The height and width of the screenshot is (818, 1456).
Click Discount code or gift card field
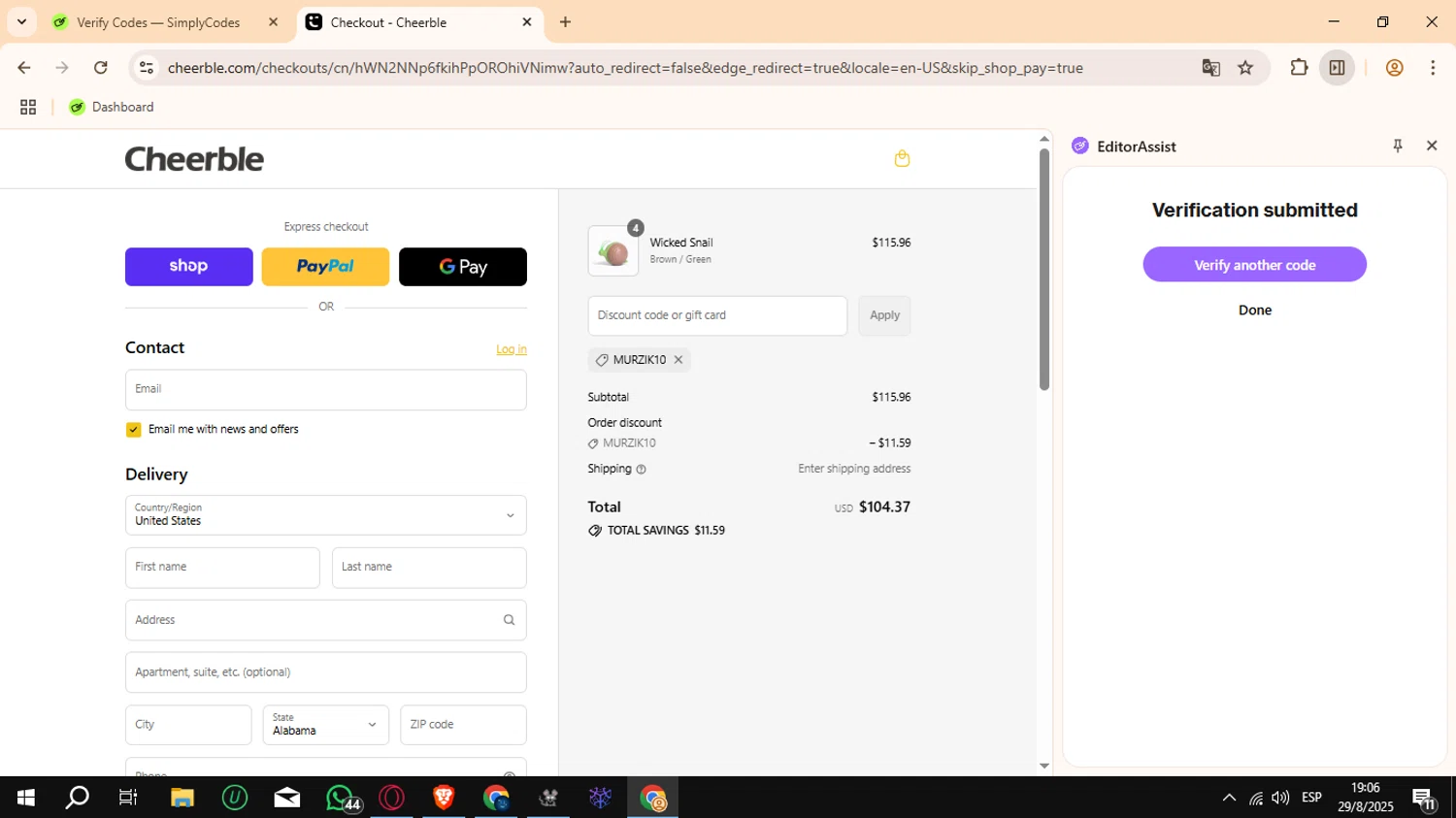point(717,316)
